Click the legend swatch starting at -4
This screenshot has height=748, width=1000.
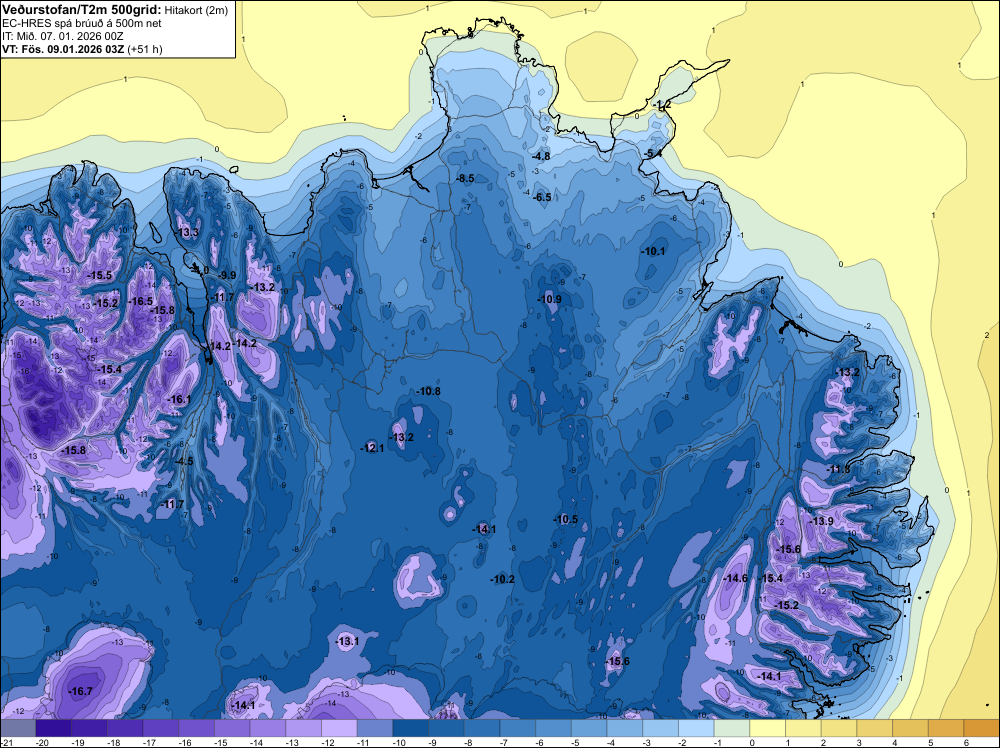tap(625, 728)
